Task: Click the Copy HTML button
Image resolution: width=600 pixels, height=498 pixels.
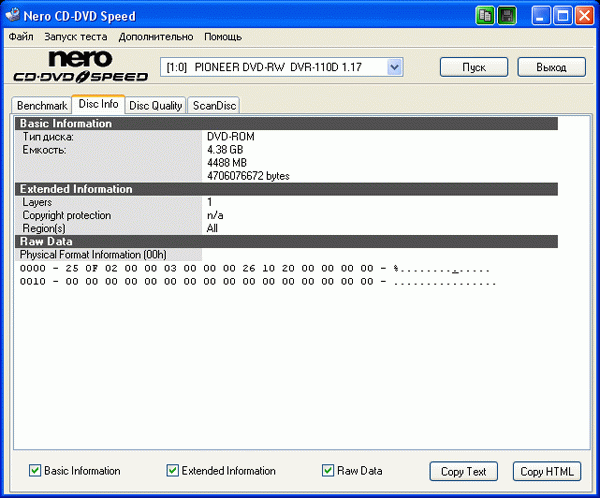Action: [547, 471]
